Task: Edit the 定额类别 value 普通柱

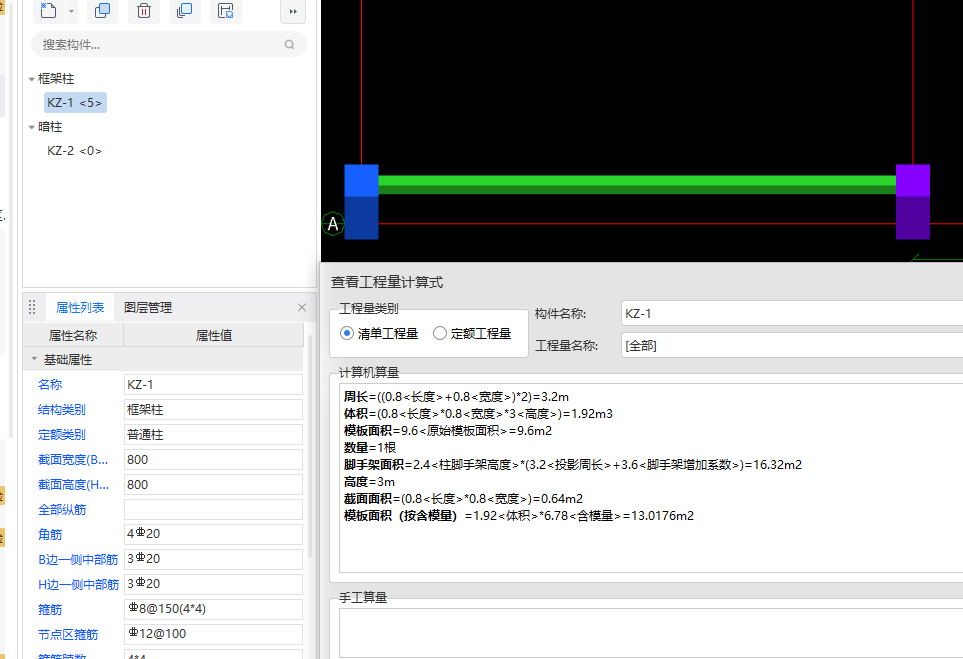Action: coord(213,435)
